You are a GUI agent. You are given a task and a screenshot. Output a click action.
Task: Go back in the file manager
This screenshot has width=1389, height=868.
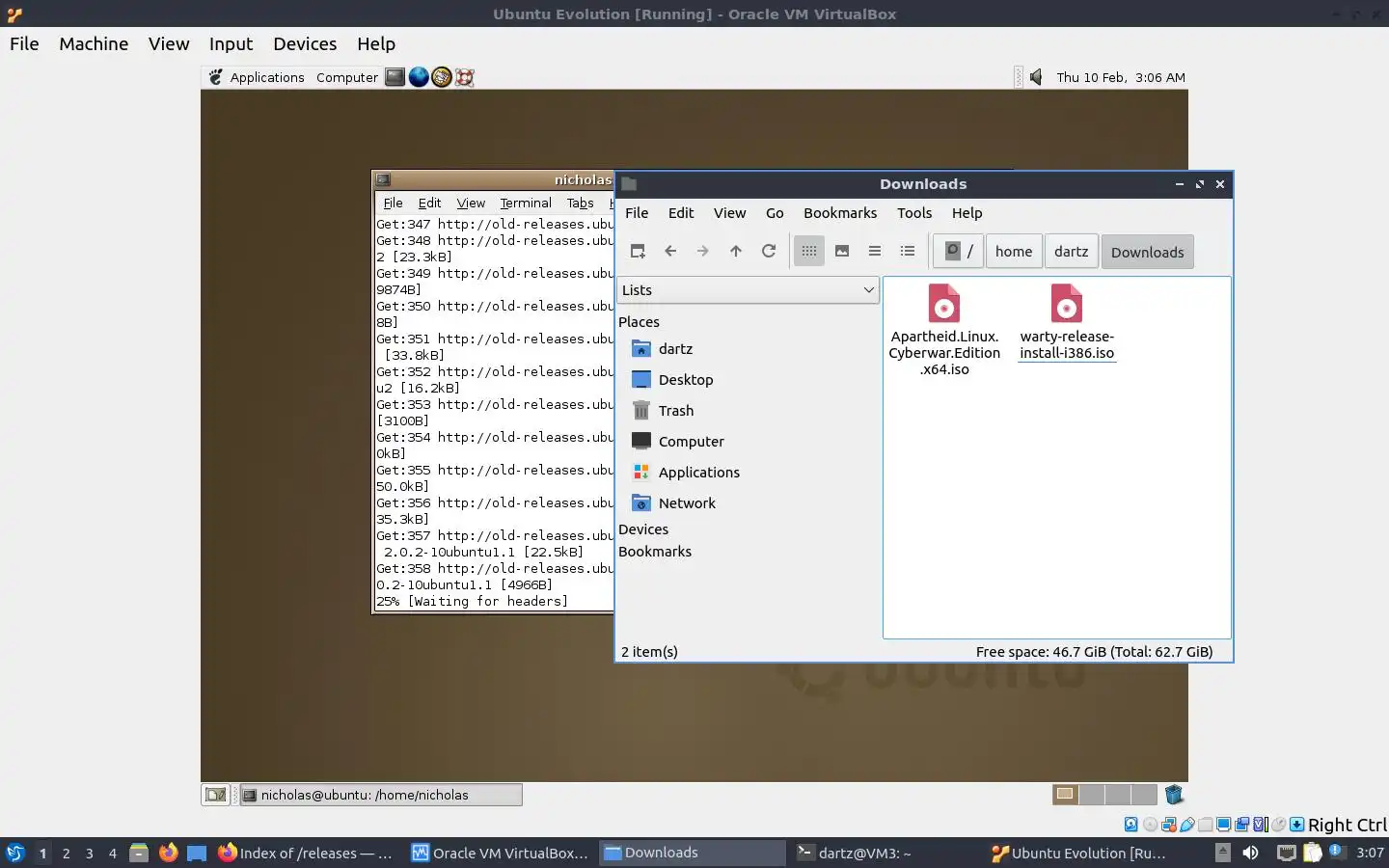[670, 252]
